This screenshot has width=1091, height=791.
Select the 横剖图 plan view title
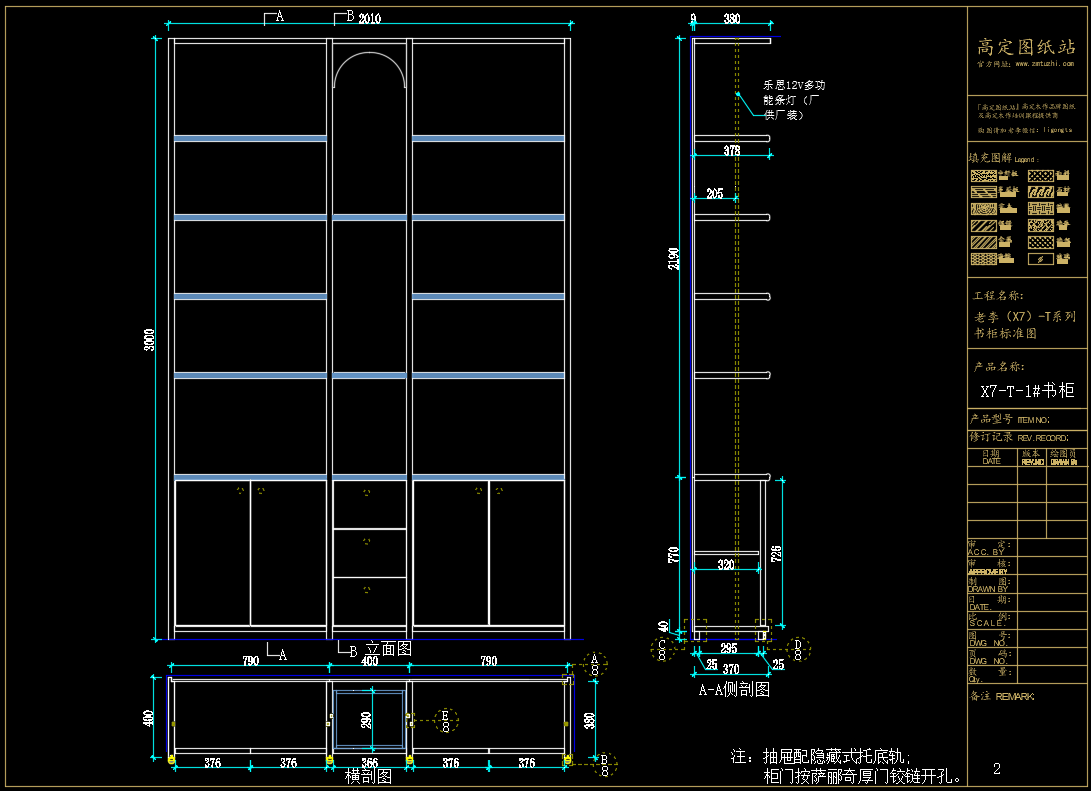(x=367, y=776)
